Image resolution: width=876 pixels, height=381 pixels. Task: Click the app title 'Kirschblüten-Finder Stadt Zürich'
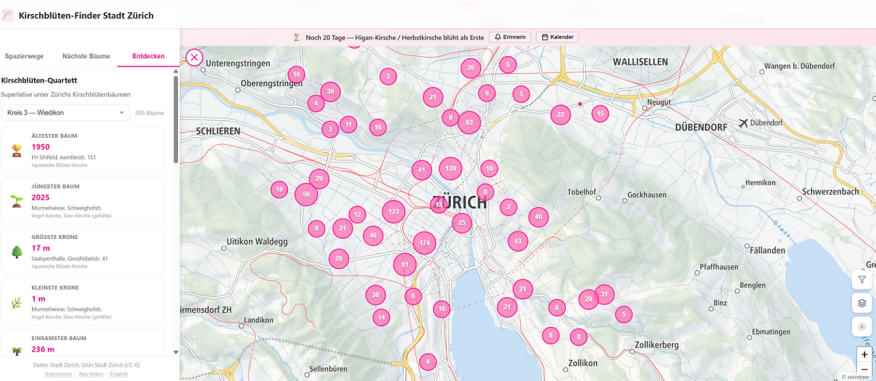[86, 16]
